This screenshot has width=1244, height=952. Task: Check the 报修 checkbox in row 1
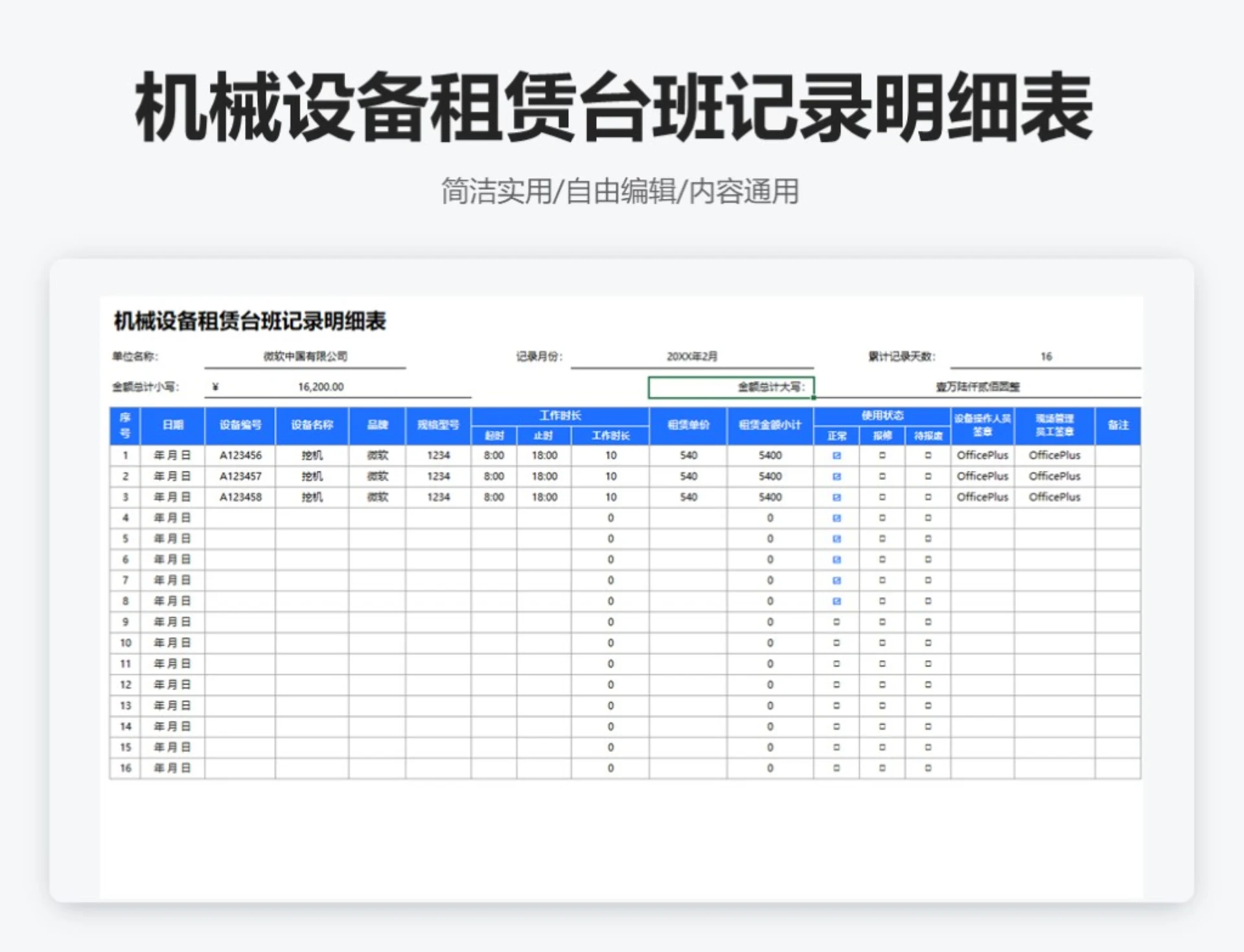click(x=882, y=455)
